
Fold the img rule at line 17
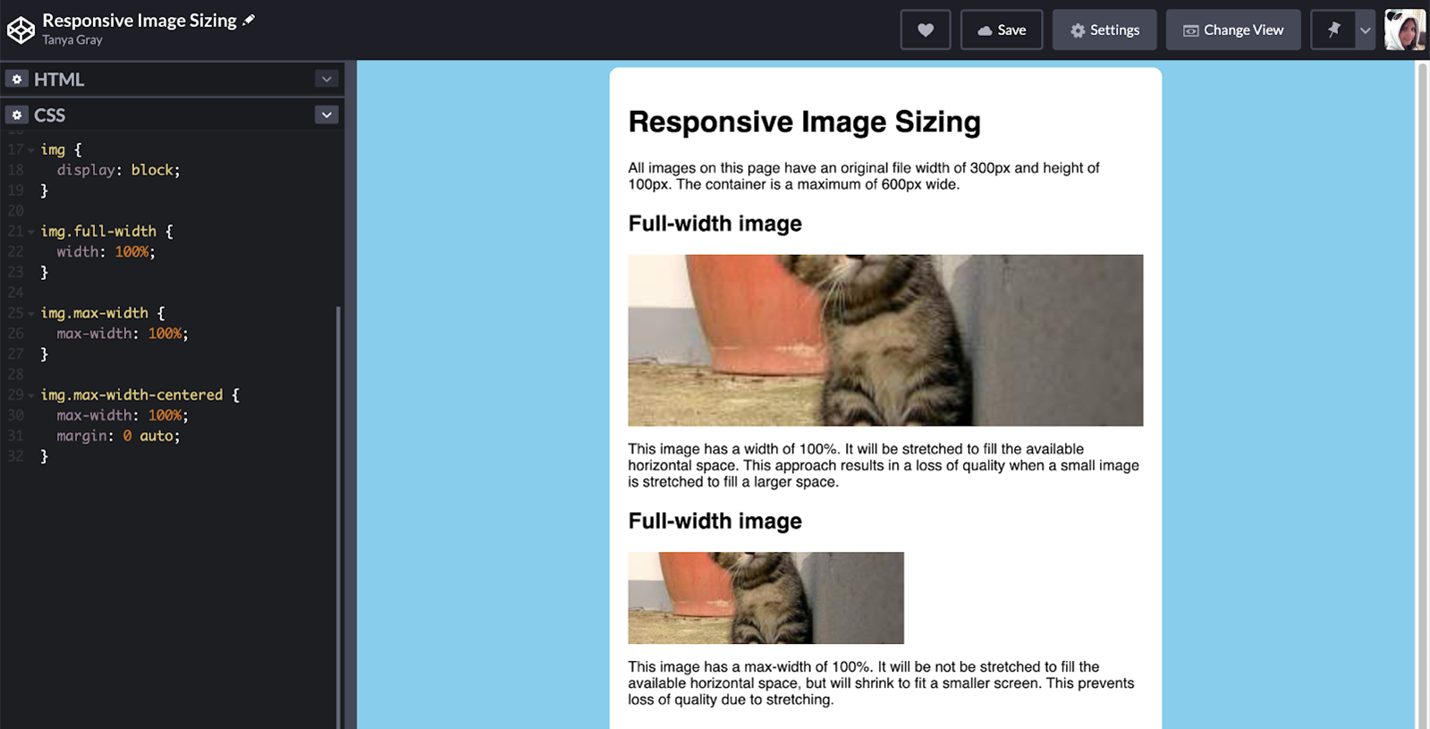[x=31, y=150]
